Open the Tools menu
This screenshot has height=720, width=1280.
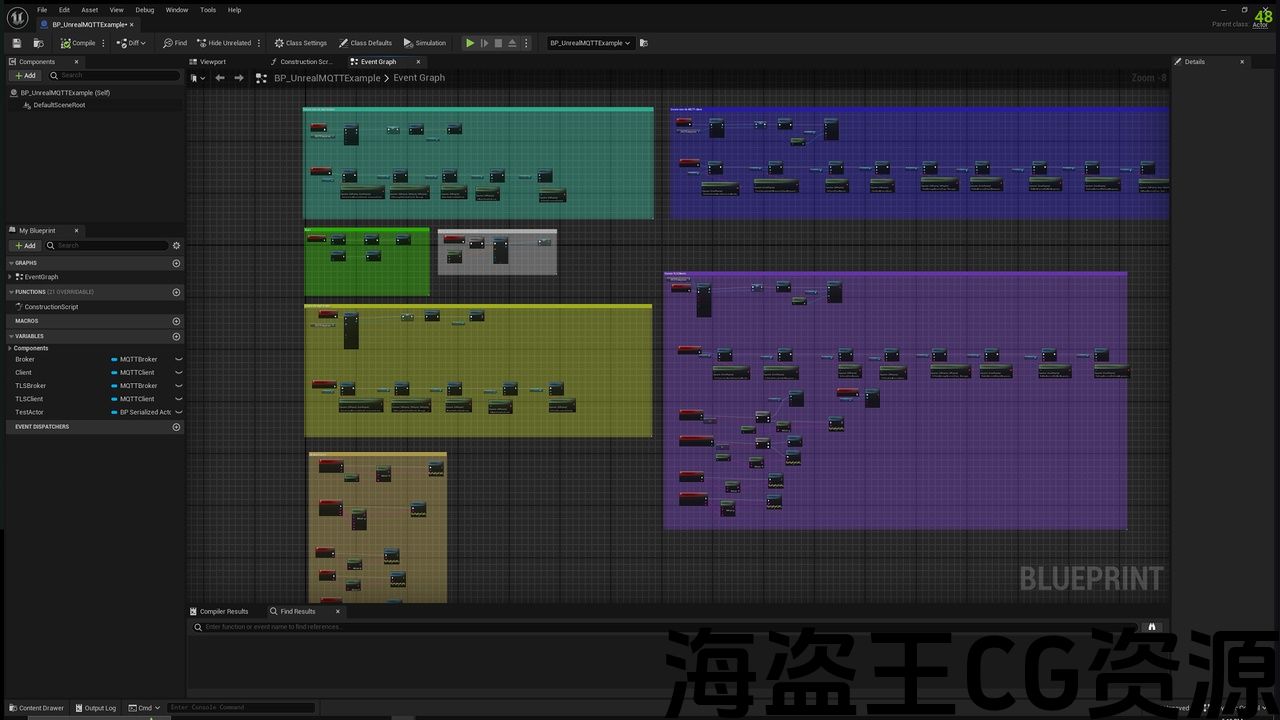pyautogui.click(x=208, y=10)
